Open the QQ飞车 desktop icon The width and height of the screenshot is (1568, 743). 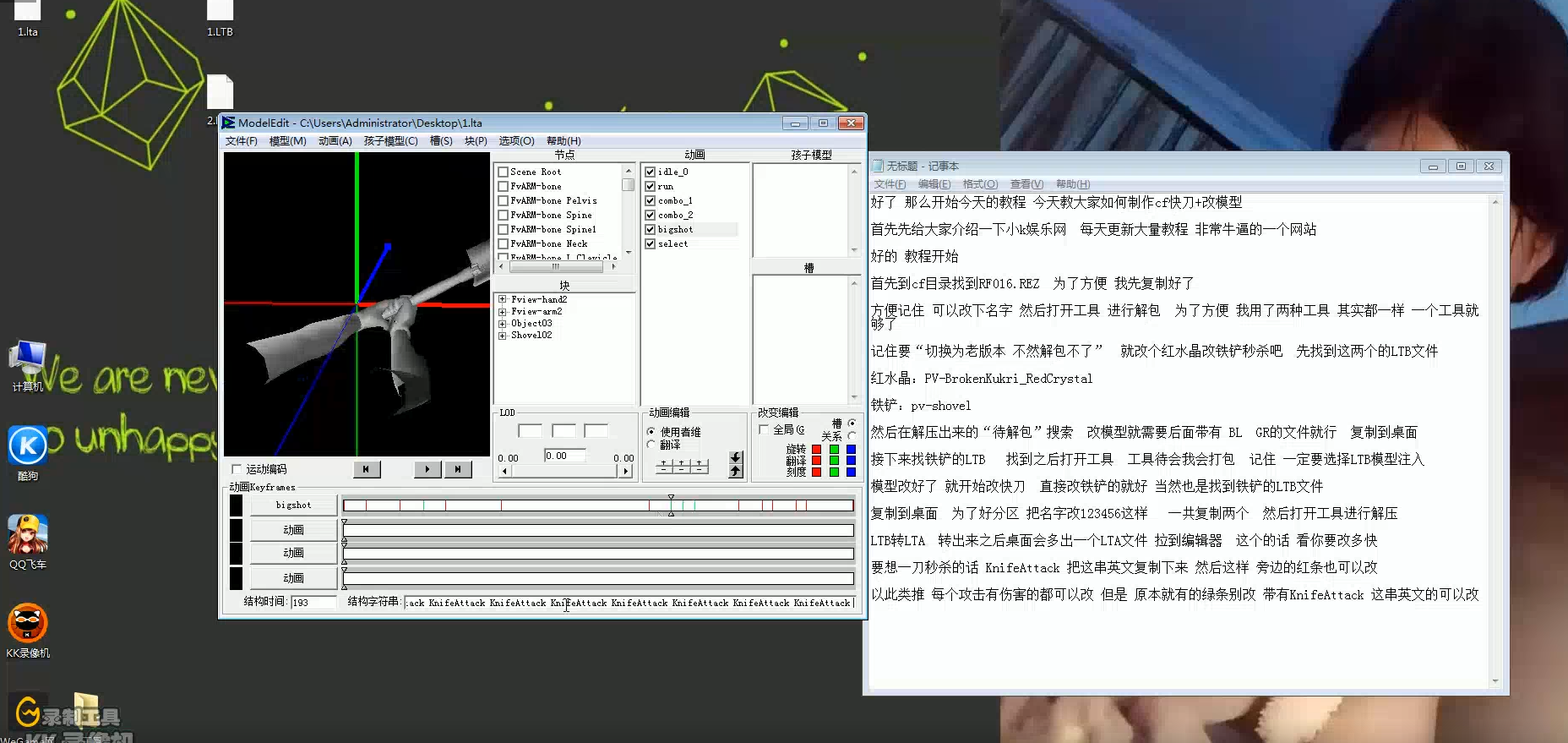click(28, 542)
